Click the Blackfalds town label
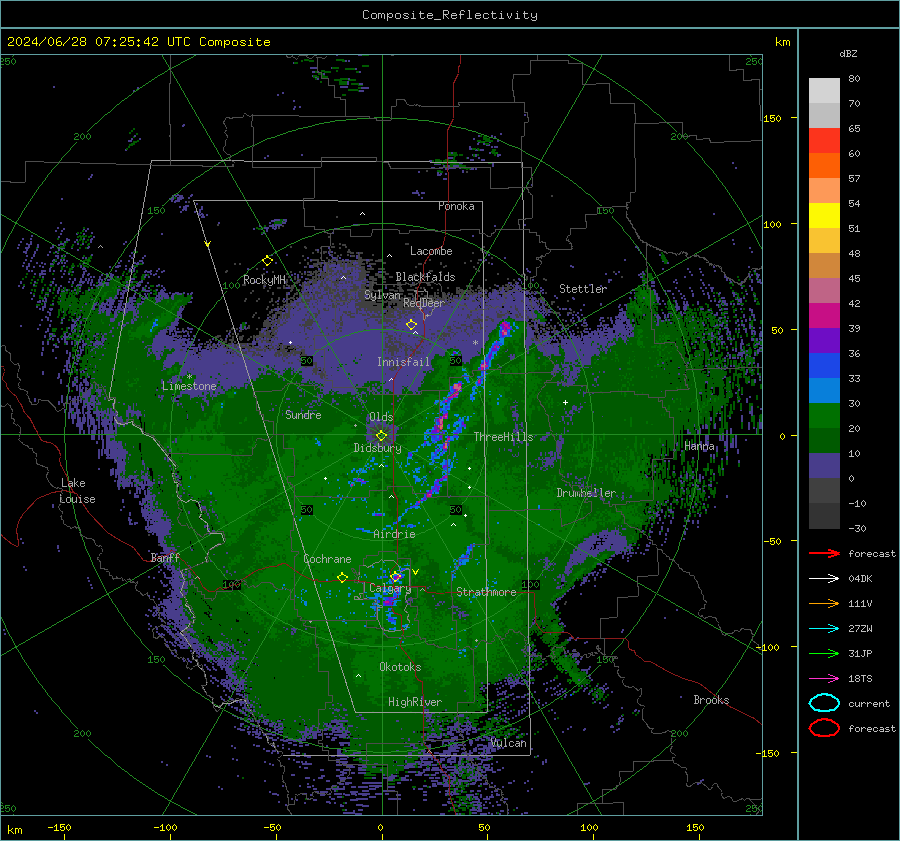Screen dimensions: 900x841 425,277
